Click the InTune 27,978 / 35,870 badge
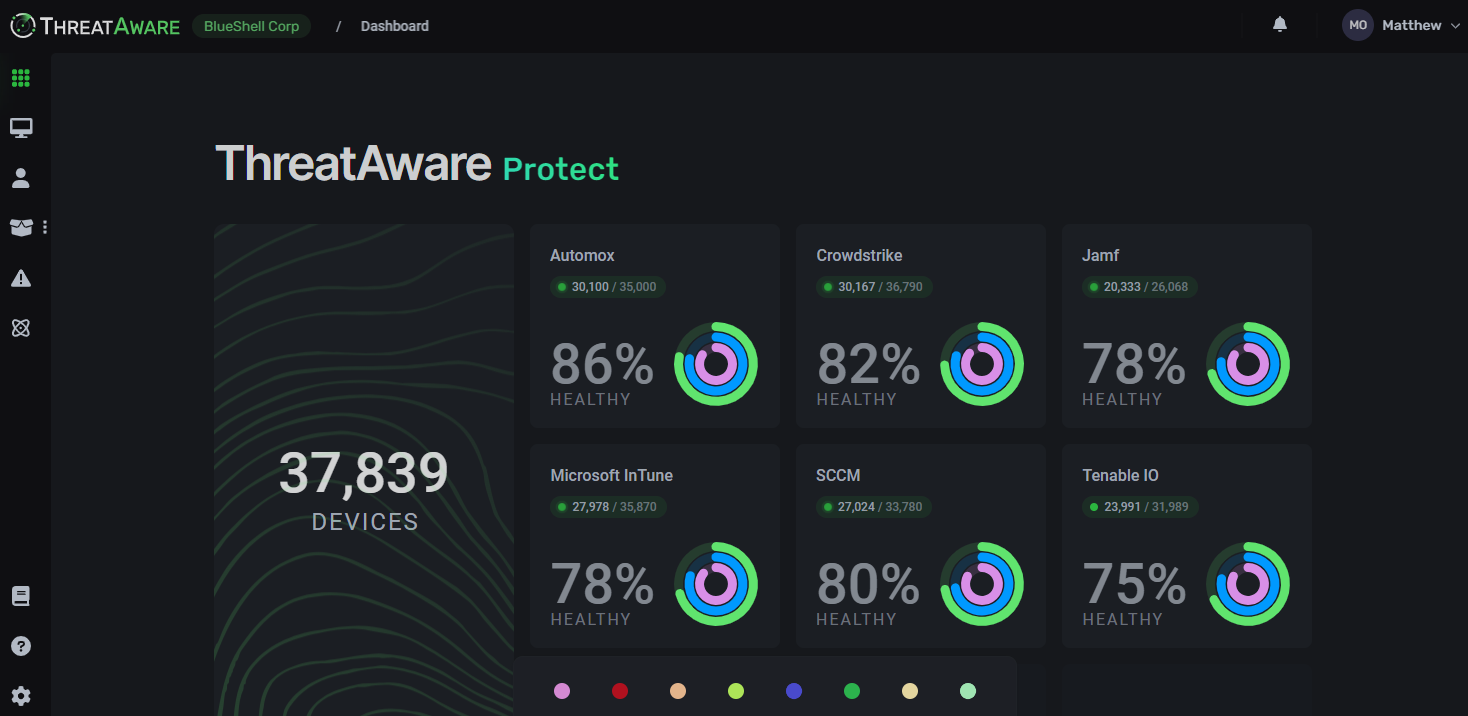Viewport: 1468px width, 716px height. pyautogui.click(x=608, y=507)
